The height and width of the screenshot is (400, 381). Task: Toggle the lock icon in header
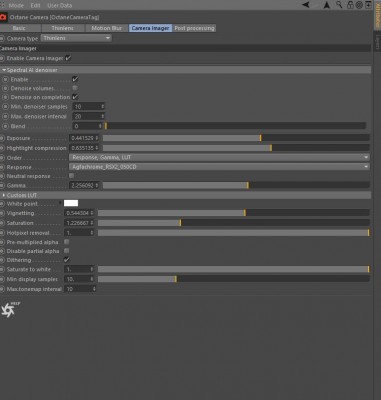pyautogui.click(x=350, y=5)
